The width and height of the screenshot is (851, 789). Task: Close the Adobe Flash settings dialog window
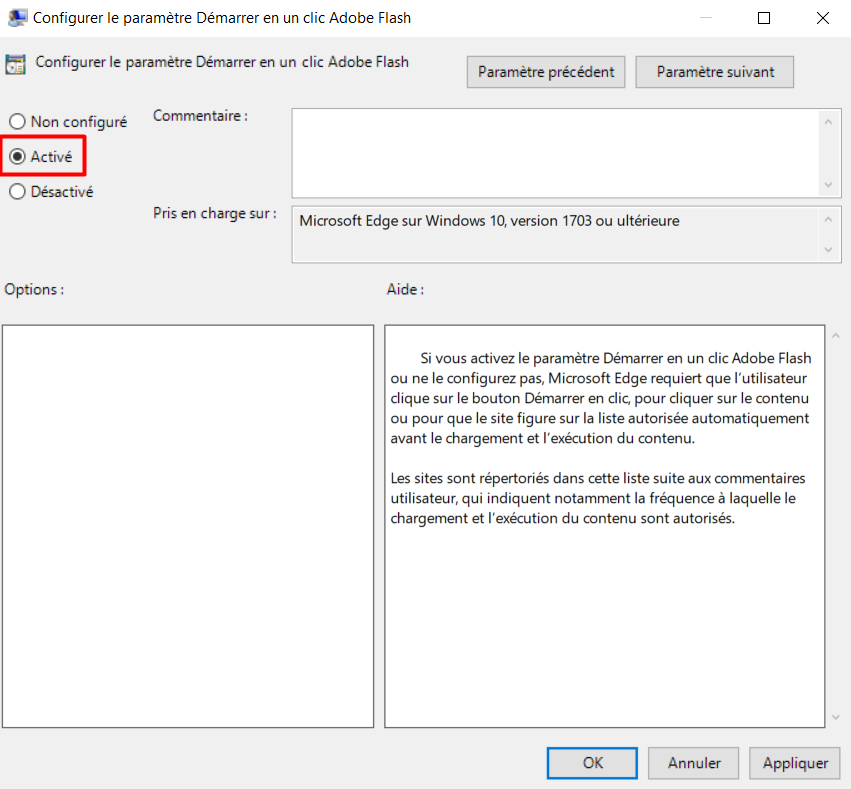click(x=822, y=18)
